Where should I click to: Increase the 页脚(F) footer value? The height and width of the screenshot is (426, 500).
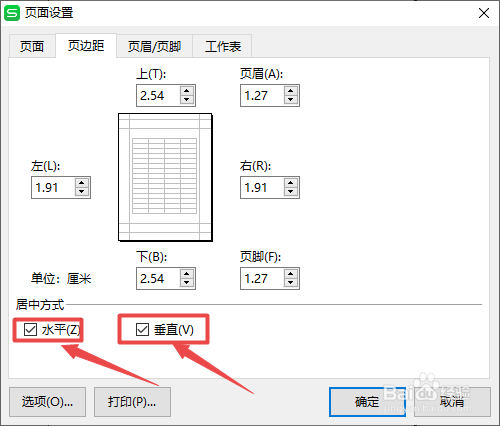(x=291, y=274)
